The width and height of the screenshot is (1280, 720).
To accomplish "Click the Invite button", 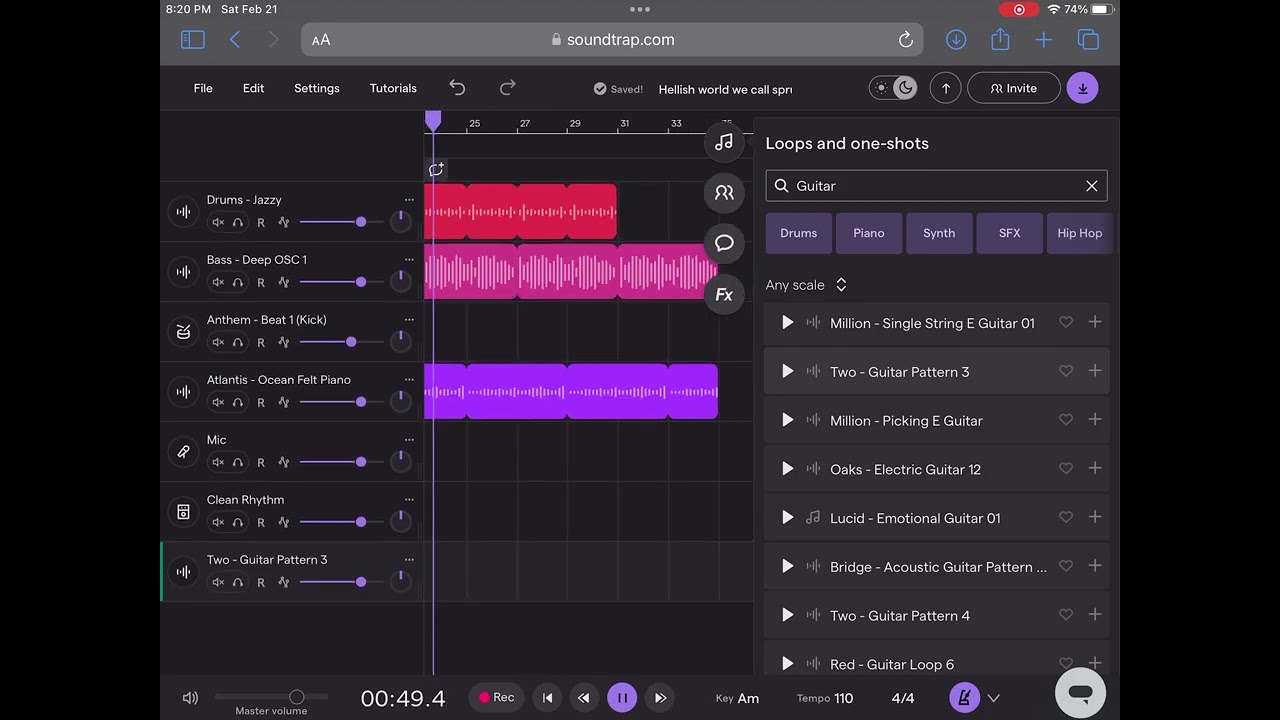I will (x=1014, y=88).
